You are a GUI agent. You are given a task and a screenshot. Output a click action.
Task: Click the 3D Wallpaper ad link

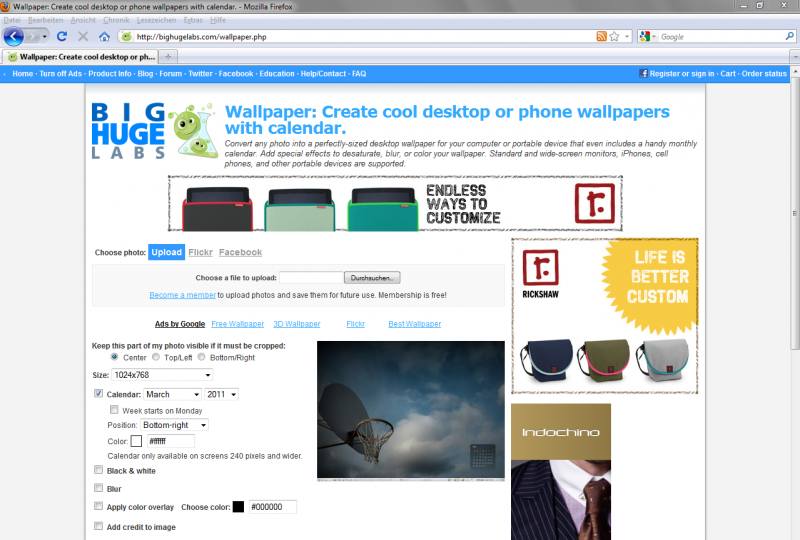(297, 324)
